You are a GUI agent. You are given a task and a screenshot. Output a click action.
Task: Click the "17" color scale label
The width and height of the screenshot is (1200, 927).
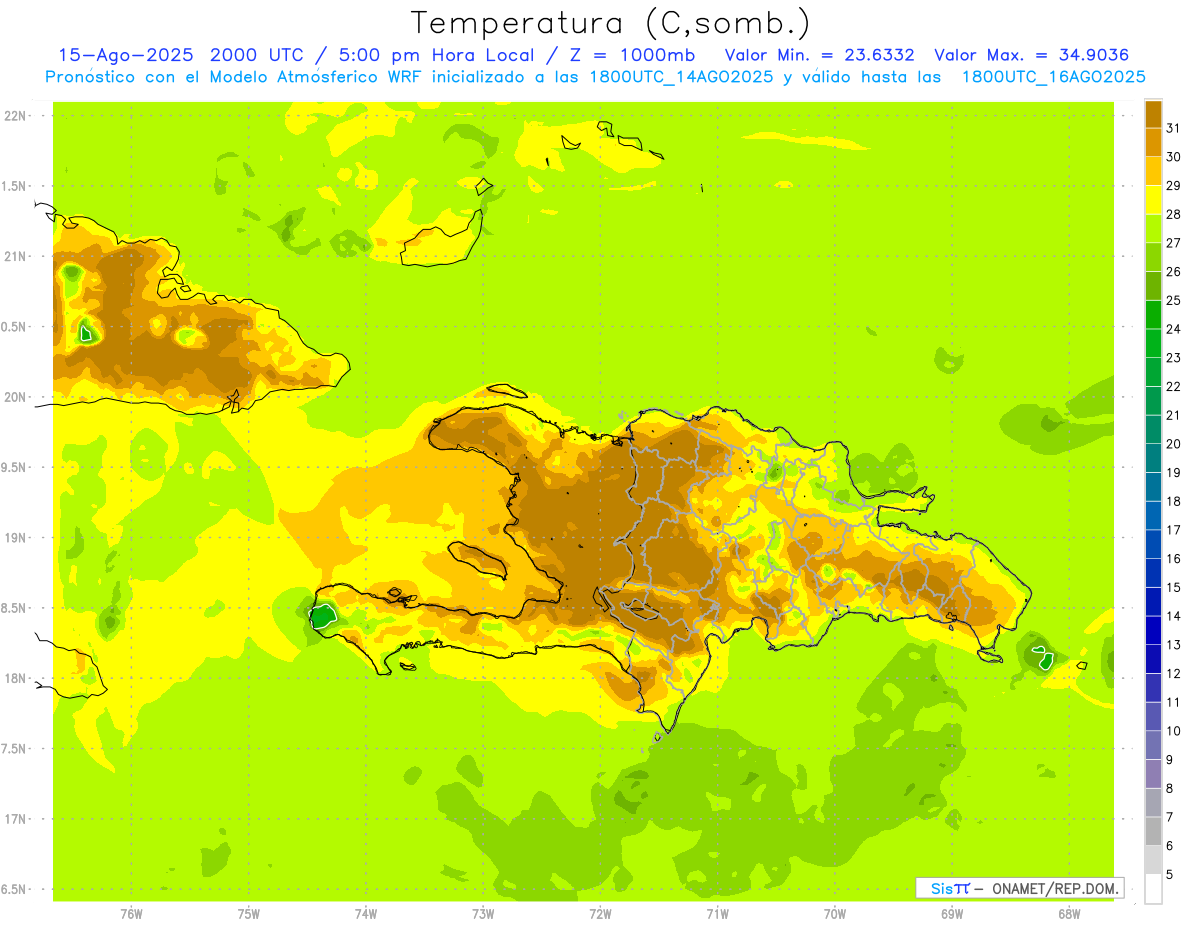point(1174,530)
